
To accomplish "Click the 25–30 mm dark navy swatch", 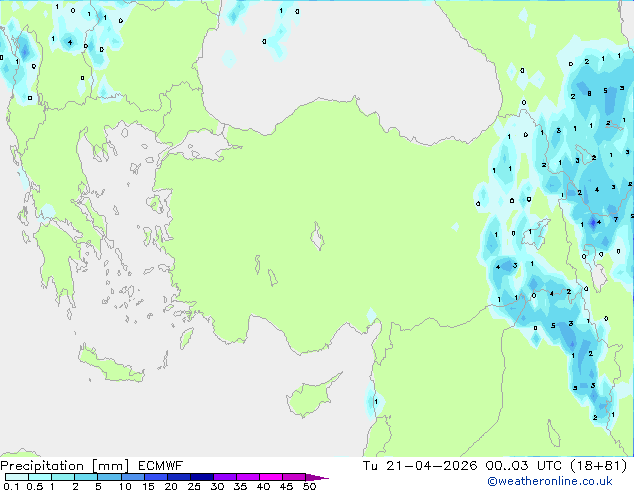I will (201, 477).
